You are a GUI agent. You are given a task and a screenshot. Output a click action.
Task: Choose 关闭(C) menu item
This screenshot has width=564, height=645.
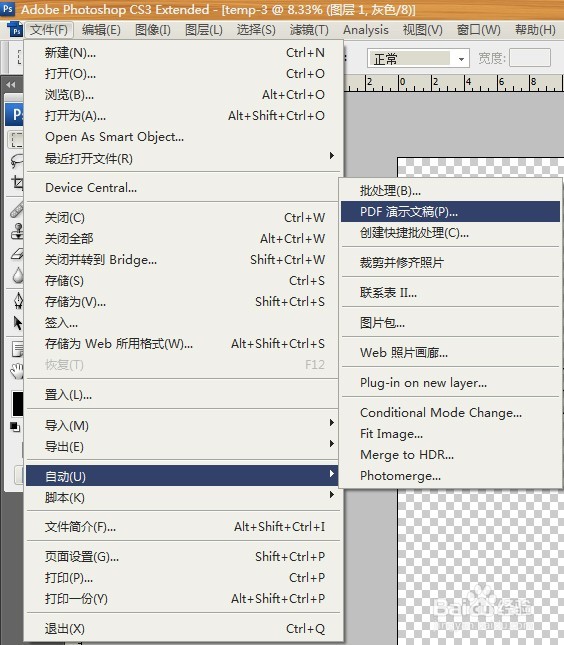(183, 218)
